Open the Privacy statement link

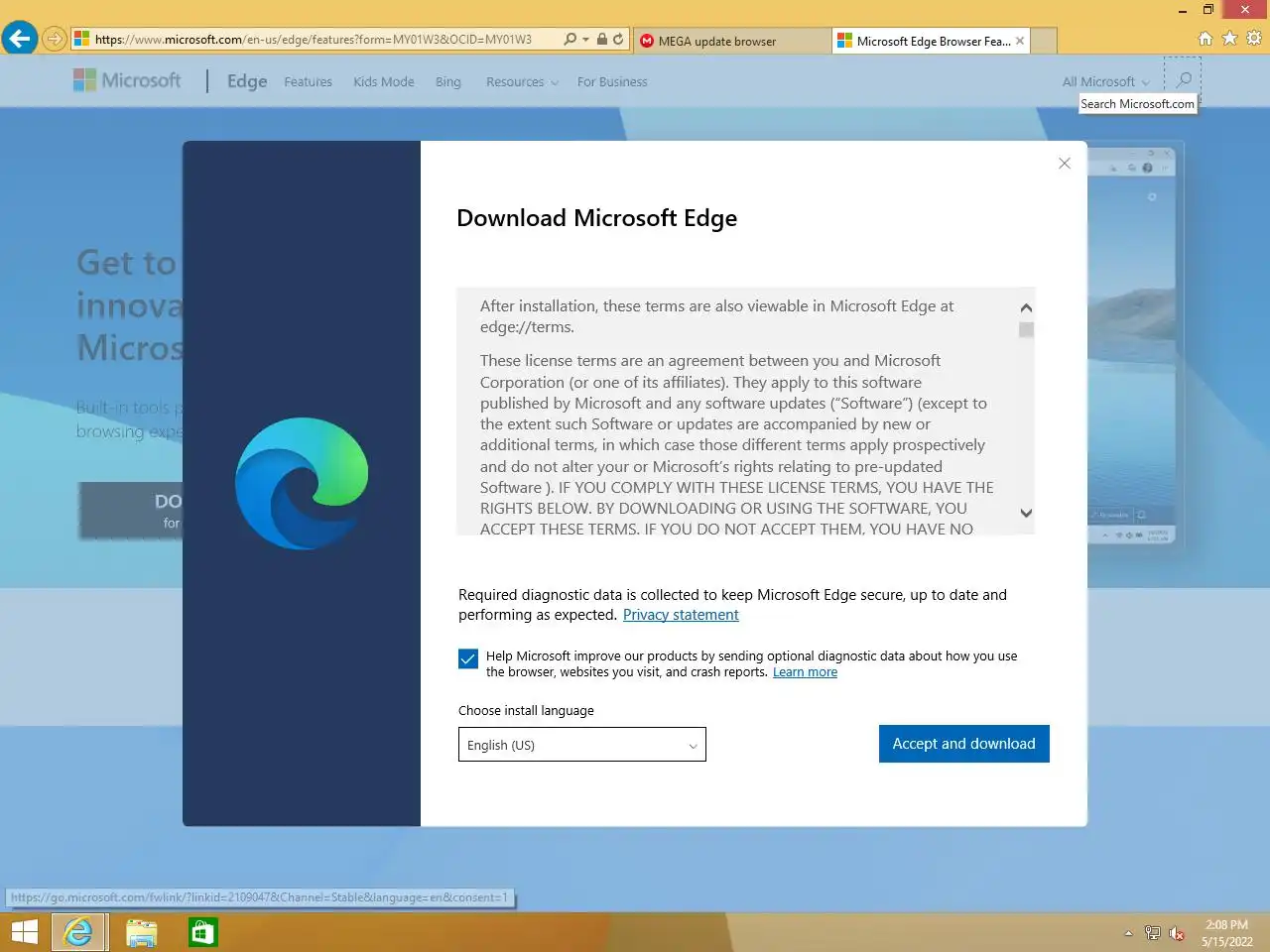[x=681, y=615]
